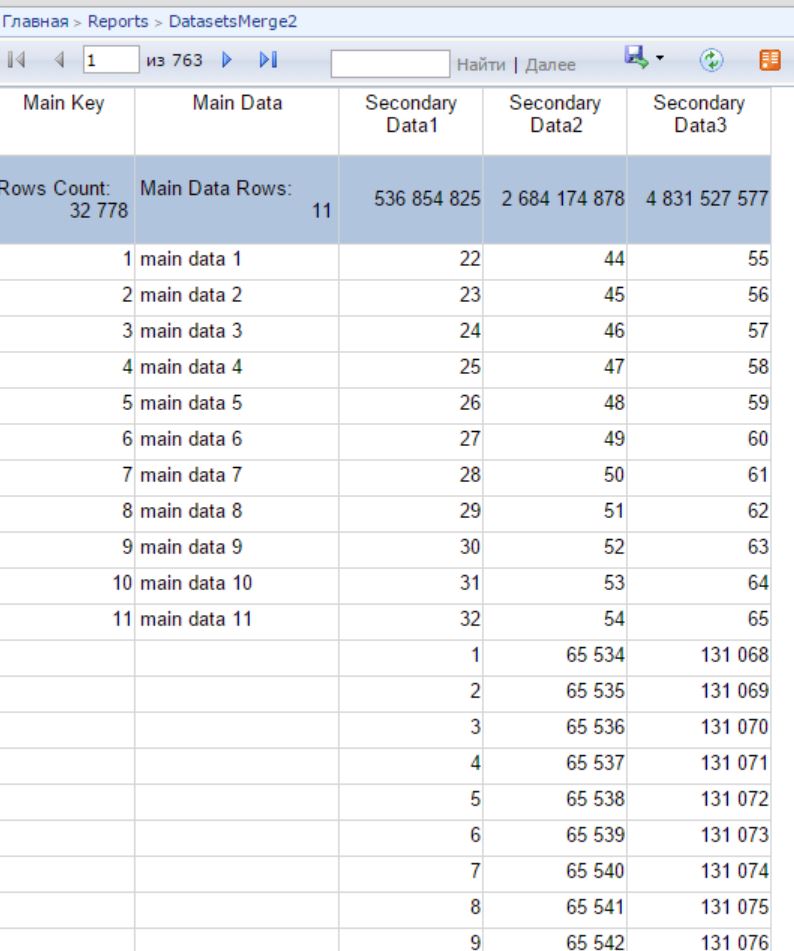This screenshot has height=951, width=794.
Task: Click the Main Key column header
Action: coord(64,102)
